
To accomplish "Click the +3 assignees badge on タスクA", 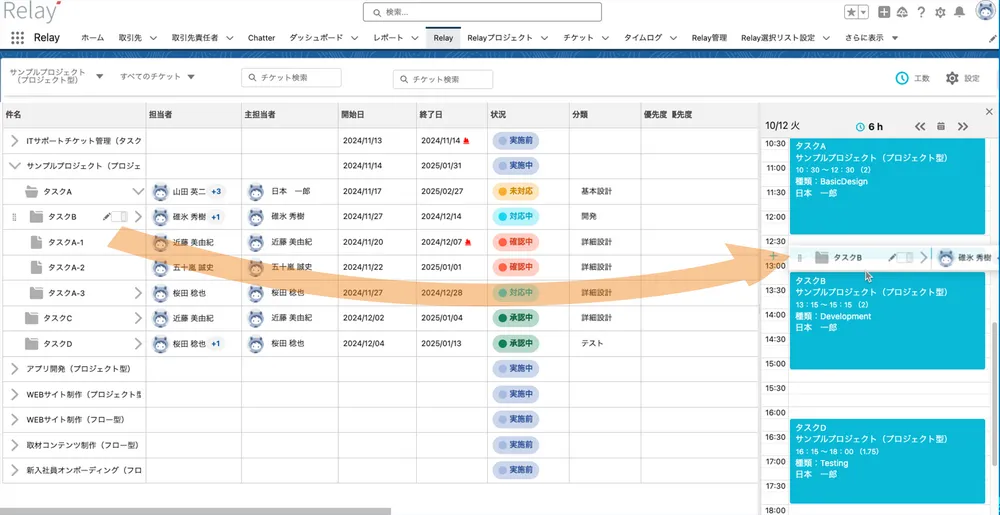I will tap(216, 191).
